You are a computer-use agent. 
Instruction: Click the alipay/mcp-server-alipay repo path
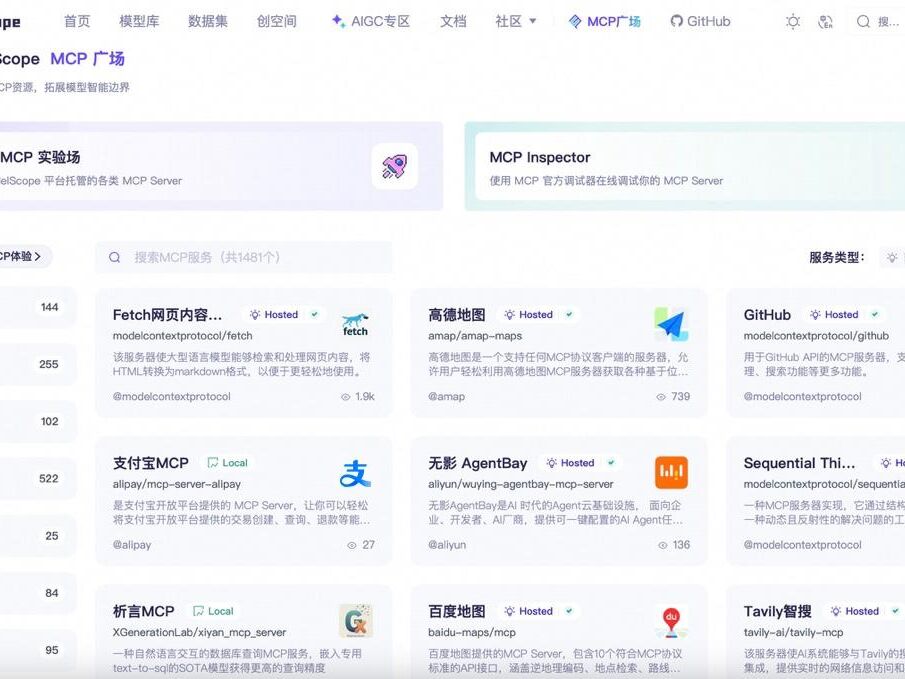coord(177,484)
